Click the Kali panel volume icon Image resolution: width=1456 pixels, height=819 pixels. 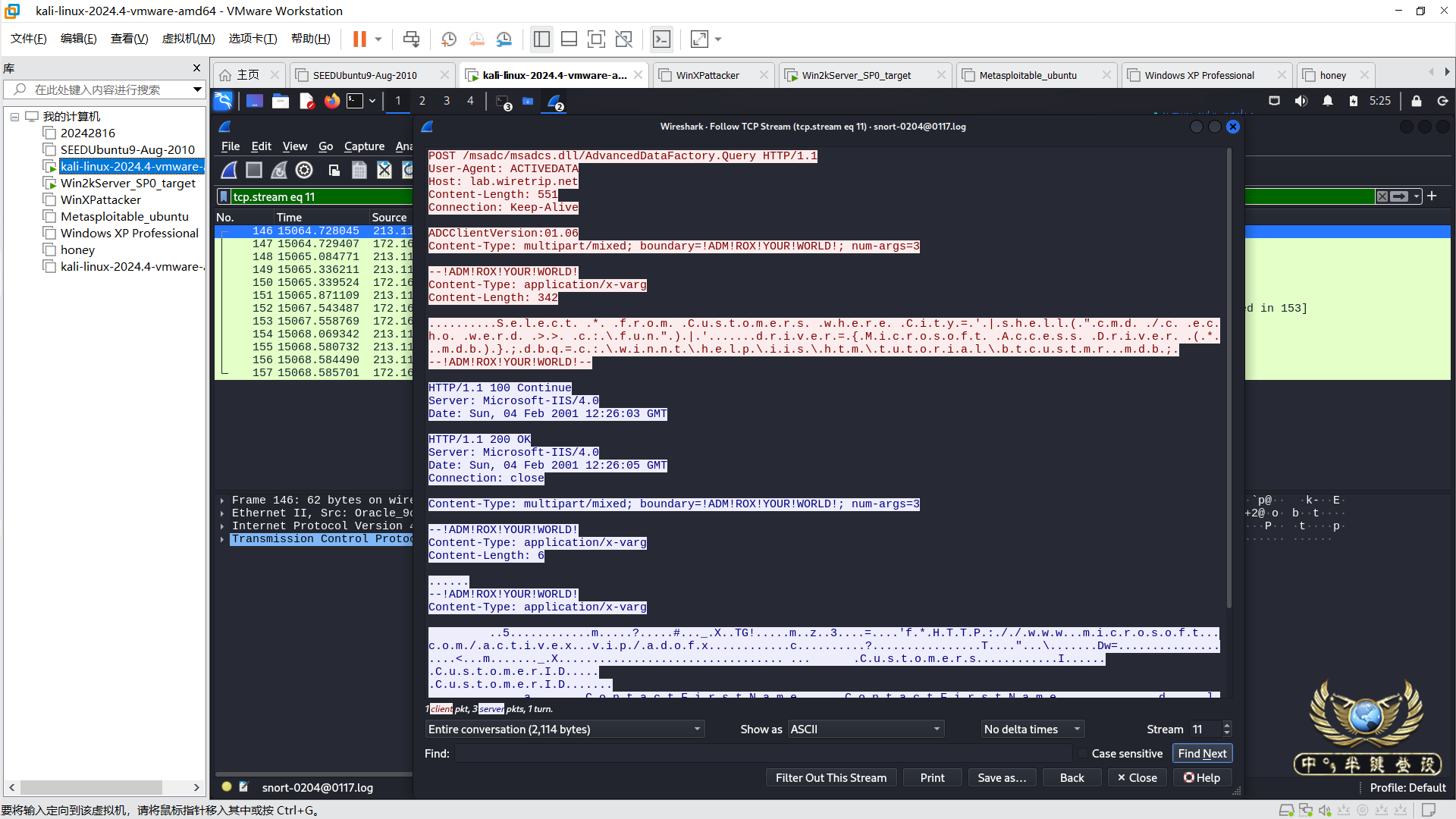coord(1301,101)
